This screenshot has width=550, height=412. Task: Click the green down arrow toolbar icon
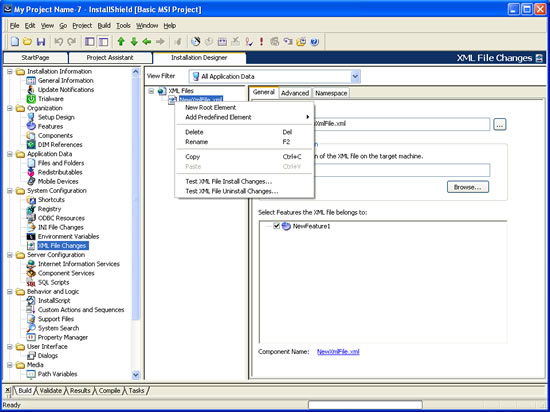(x=134, y=42)
